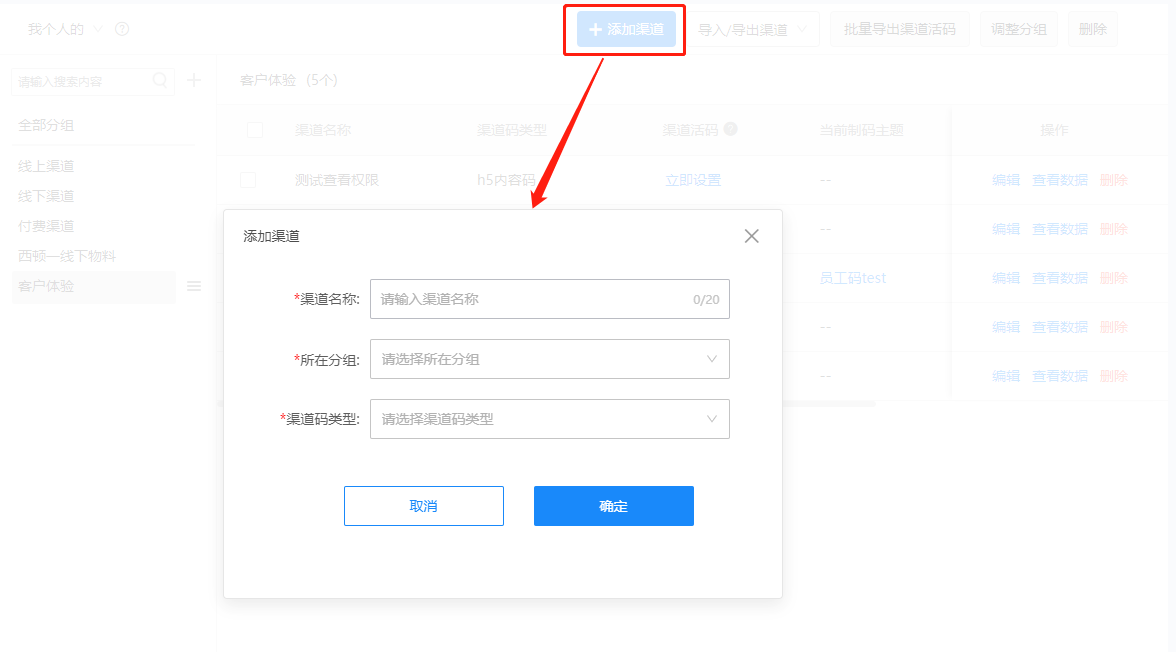Click the 取消 button
The height and width of the screenshot is (652, 1176).
[x=424, y=506]
